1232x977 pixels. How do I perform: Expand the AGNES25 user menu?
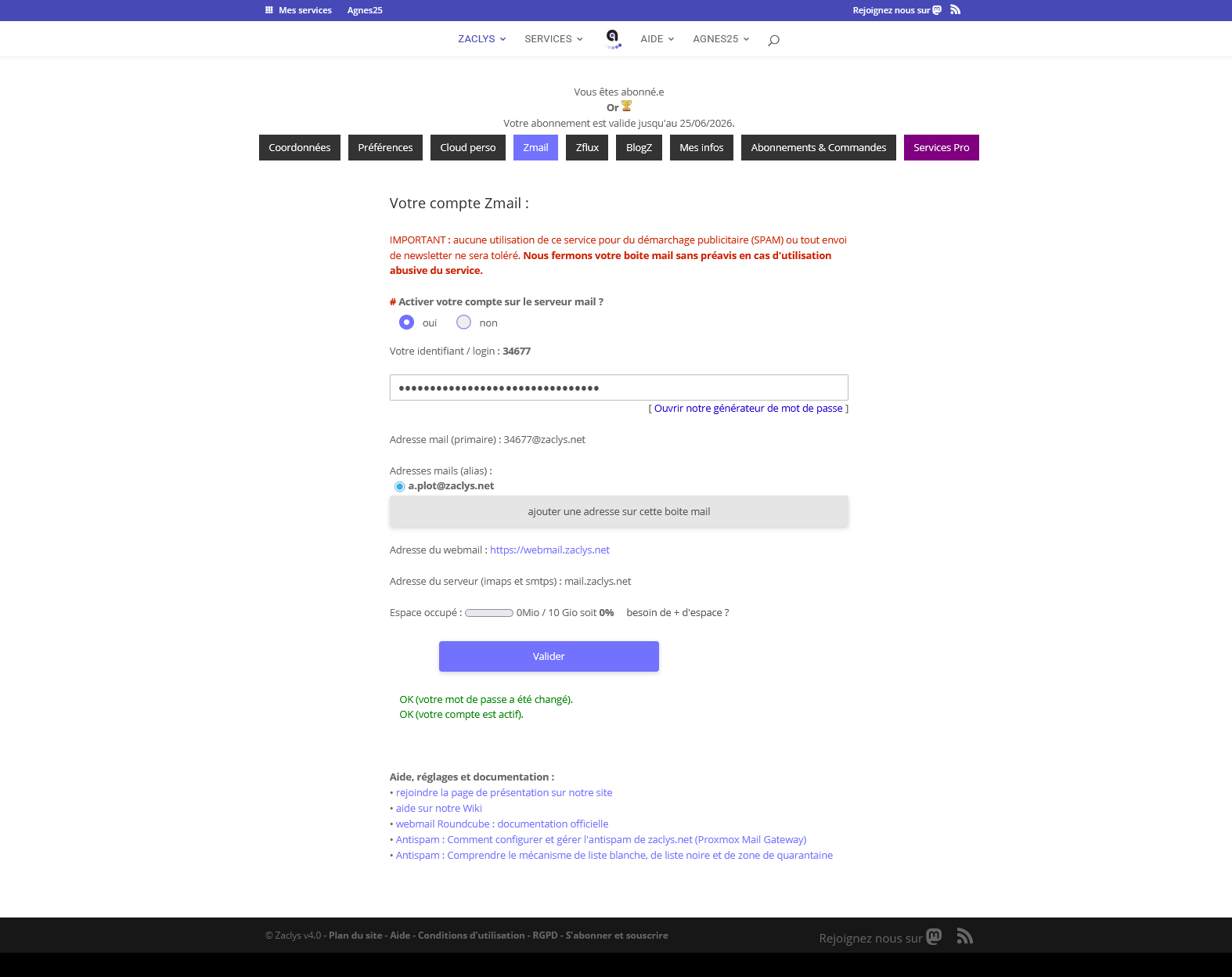click(x=720, y=39)
